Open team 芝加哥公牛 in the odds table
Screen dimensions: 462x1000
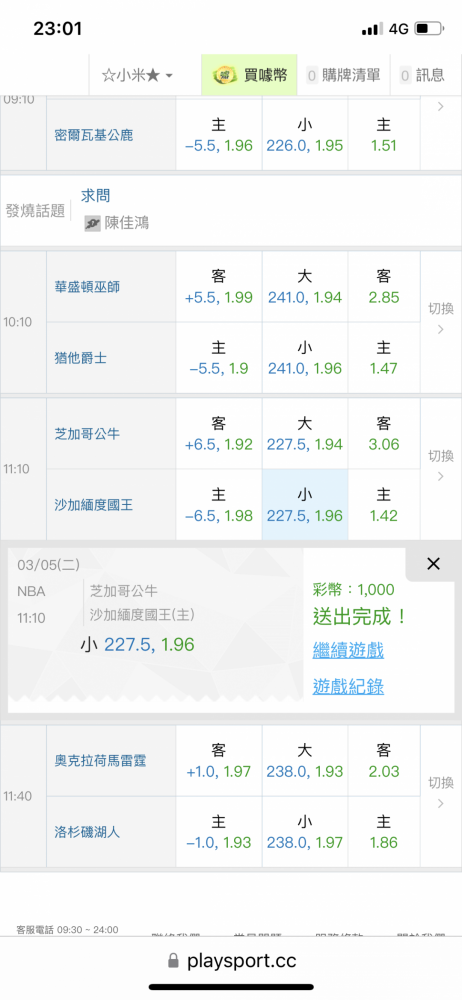tap(87, 434)
